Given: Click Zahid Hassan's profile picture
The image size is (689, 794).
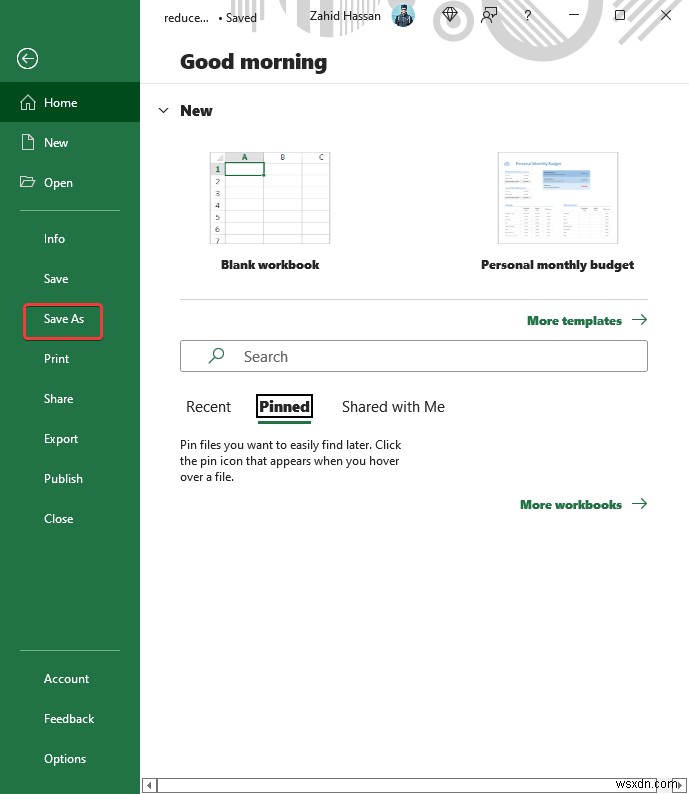Looking at the screenshot, I should (x=403, y=16).
